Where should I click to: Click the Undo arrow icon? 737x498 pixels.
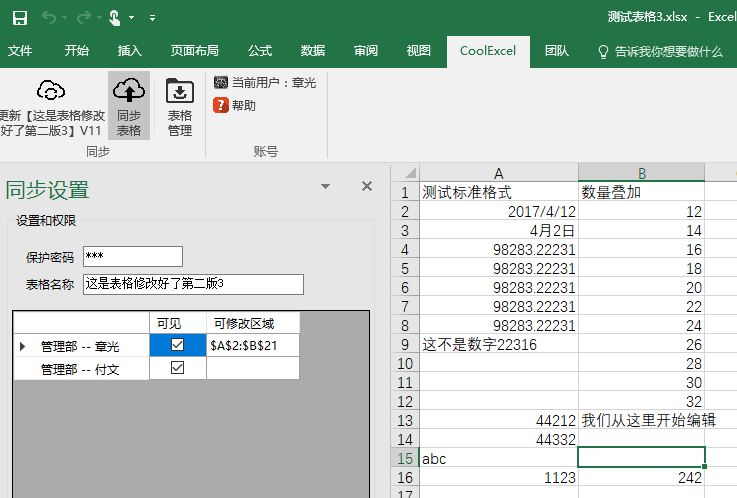(49, 17)
